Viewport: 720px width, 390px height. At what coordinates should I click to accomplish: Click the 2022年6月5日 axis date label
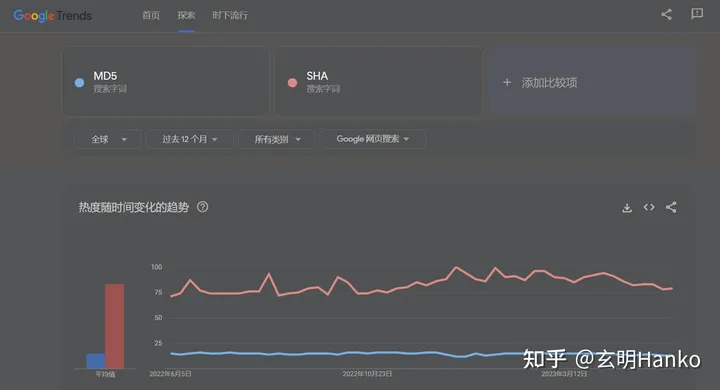[170, 374]
